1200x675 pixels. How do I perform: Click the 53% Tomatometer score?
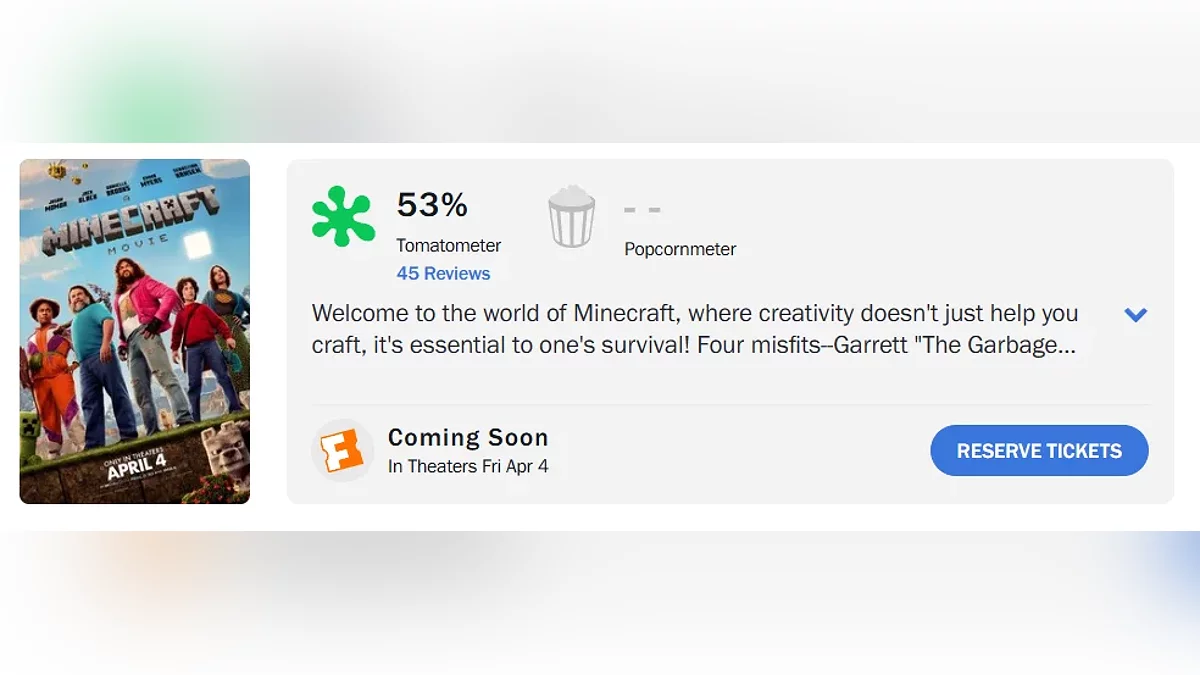pyautogui.click(x=432, y=205)
